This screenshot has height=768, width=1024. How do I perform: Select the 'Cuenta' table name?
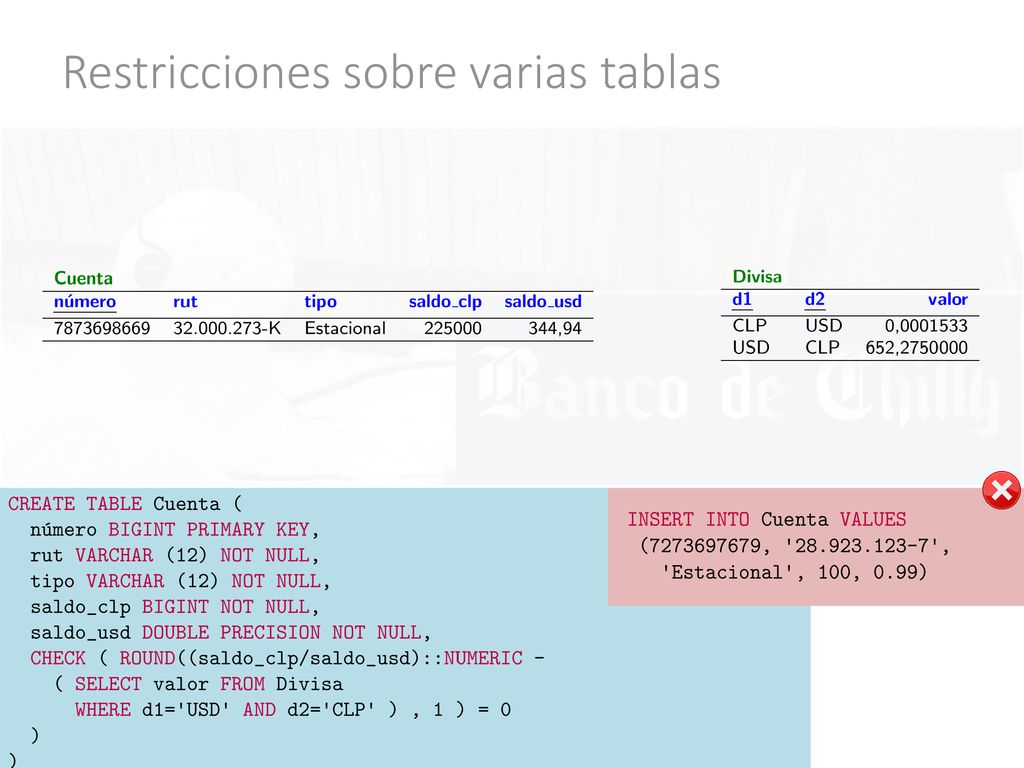point(83,278)
